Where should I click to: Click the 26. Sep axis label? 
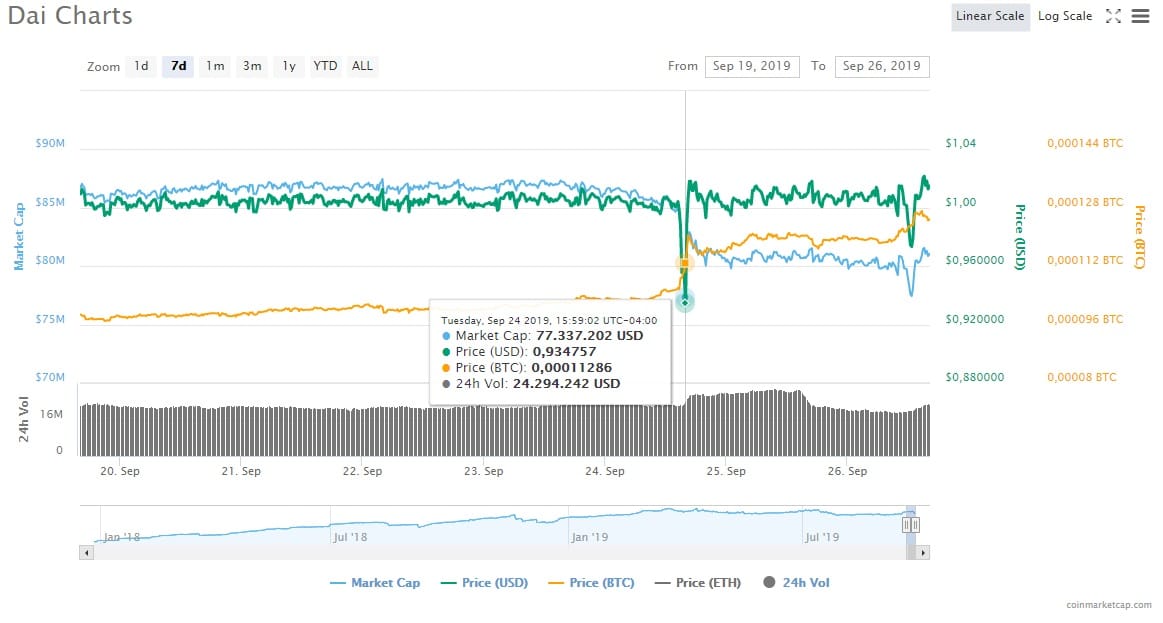[x=847, y=471]
